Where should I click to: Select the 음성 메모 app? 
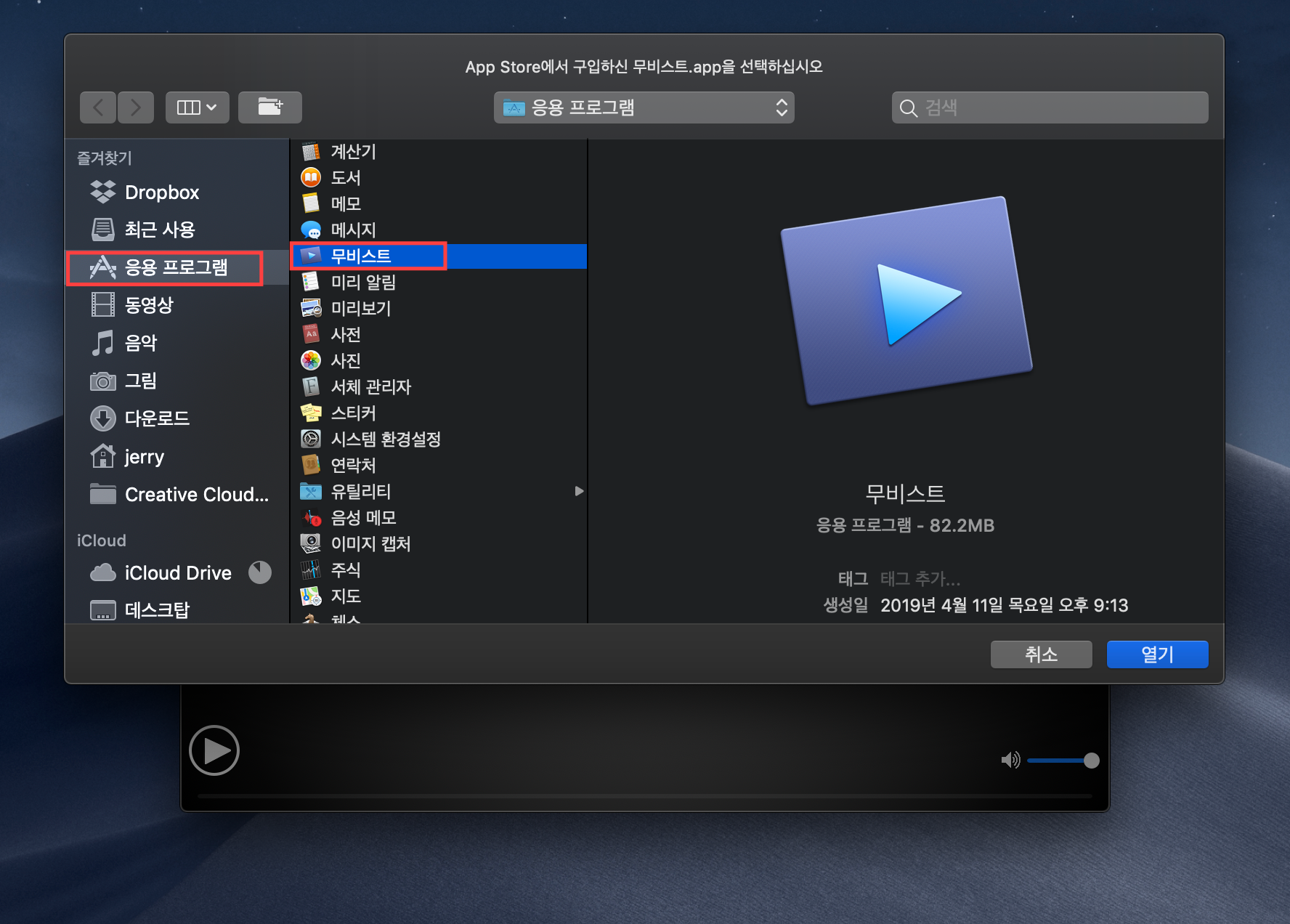tap(439, 517)
